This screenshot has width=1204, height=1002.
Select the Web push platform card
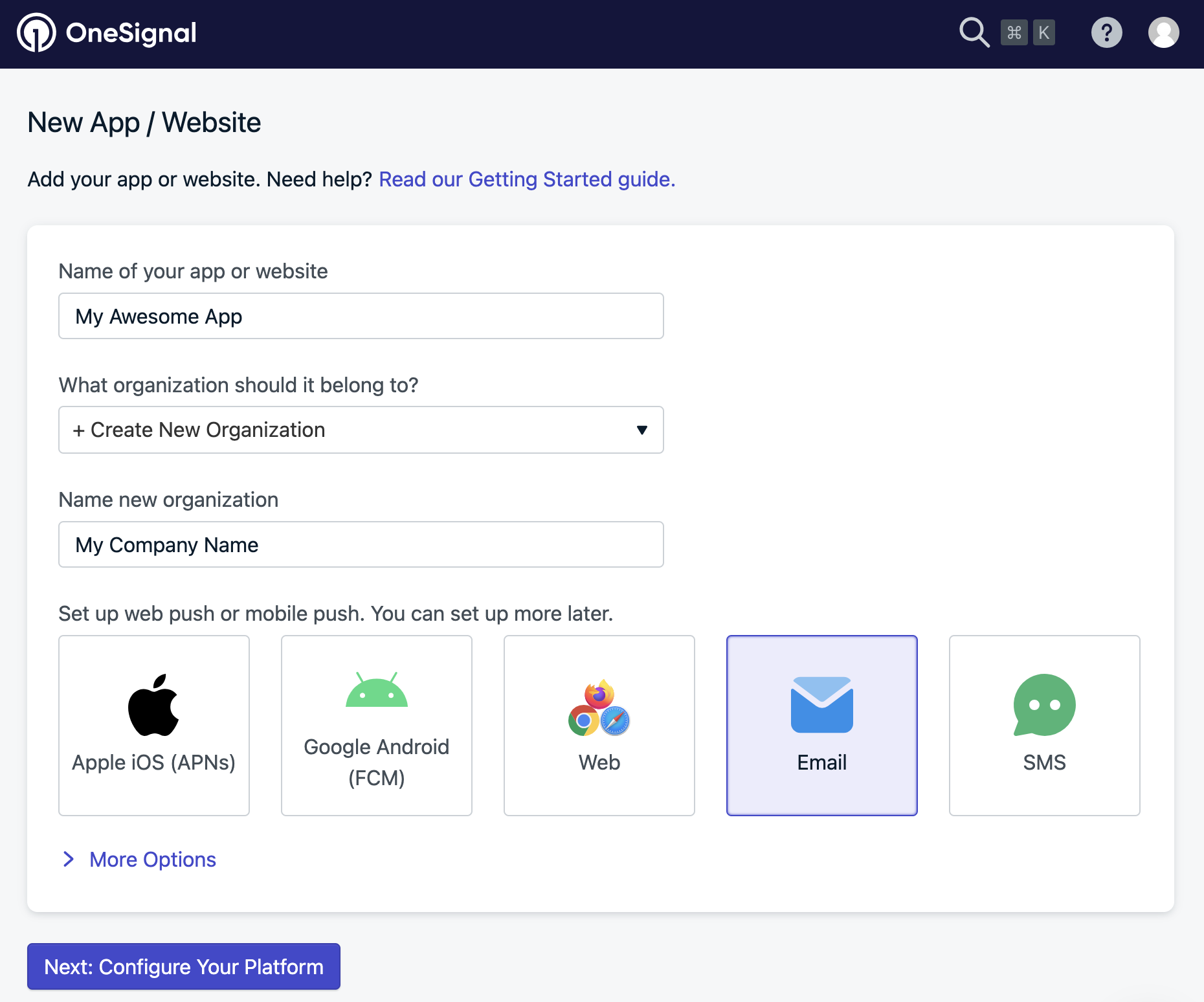(599, 726)
